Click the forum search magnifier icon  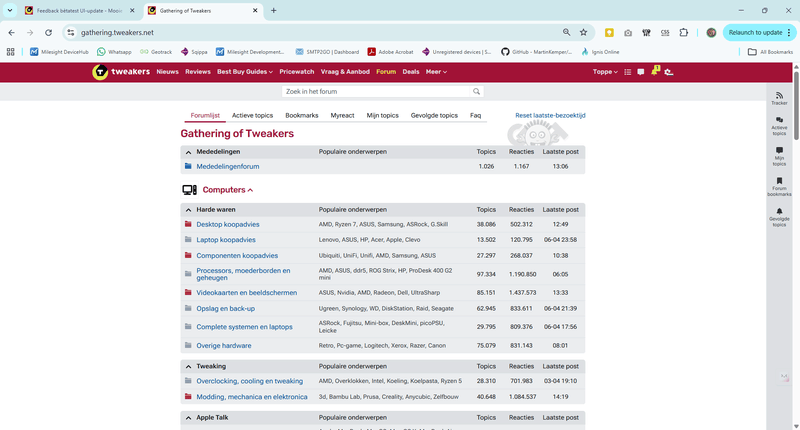point(476,91)
